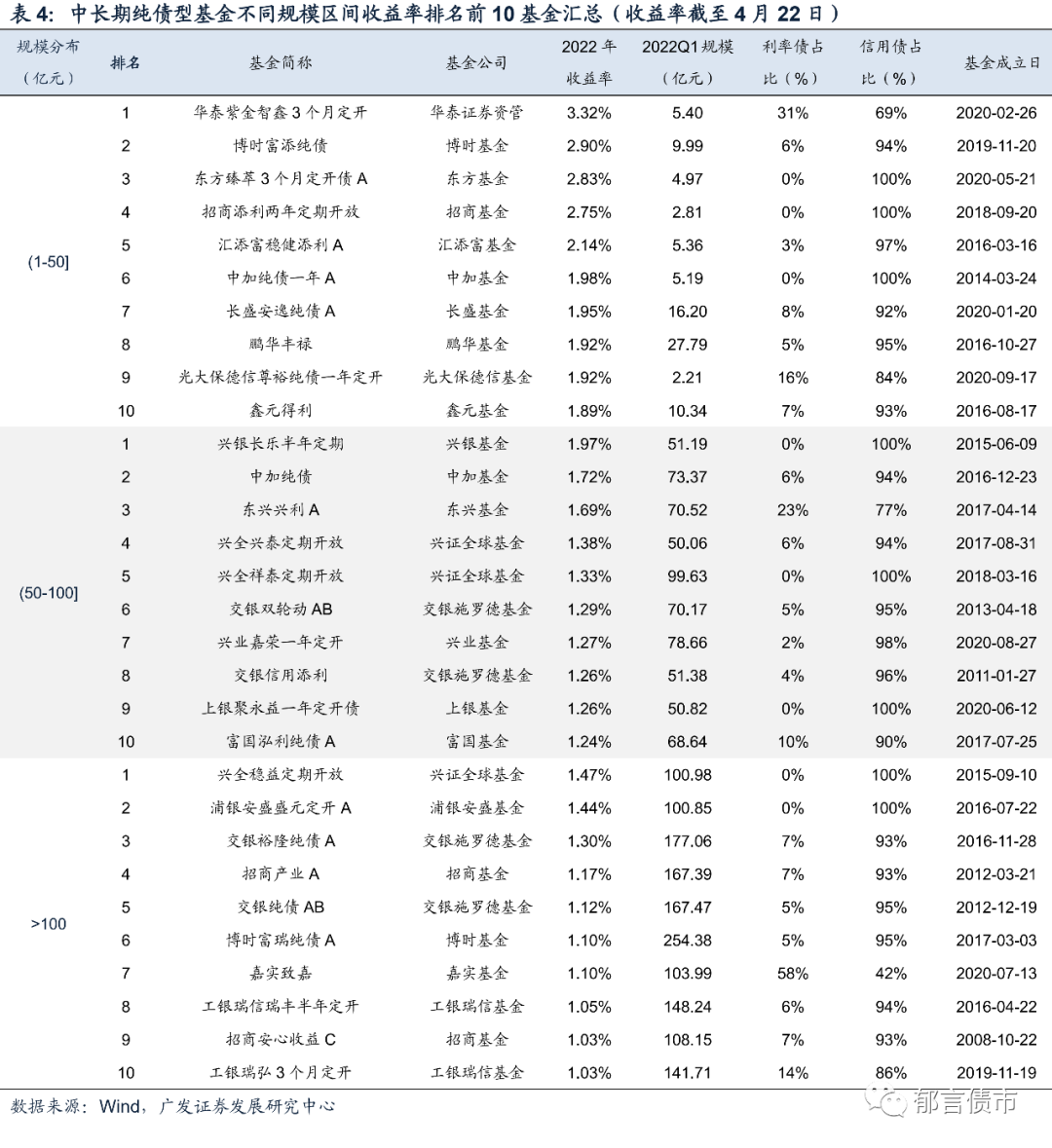Image resolution: width=1052 pixels, height=1148 pixels.
Task: Select the '基金简称' column header
Action: point(281,63)
